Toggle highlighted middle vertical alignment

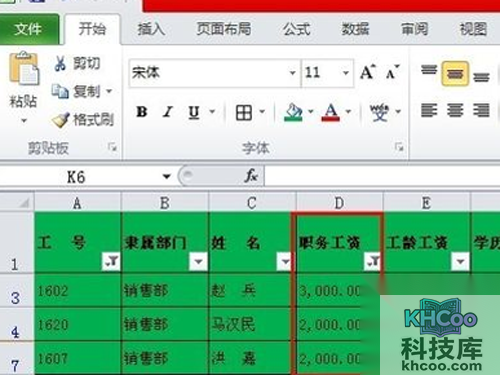(455, 73)
